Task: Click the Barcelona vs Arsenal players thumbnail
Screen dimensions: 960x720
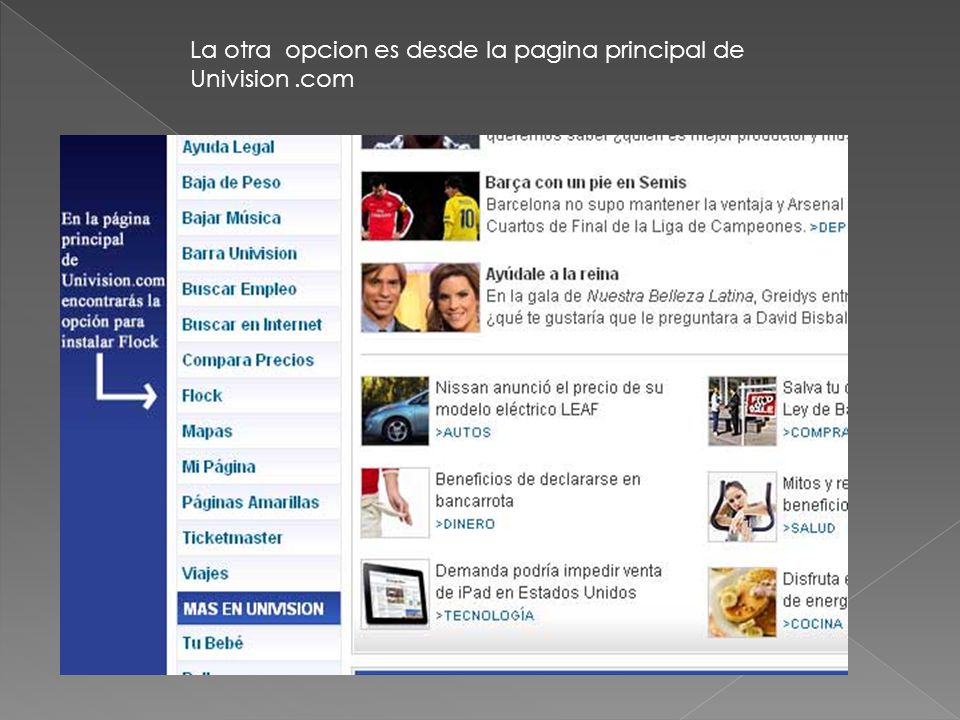Action: coord(421,206)
